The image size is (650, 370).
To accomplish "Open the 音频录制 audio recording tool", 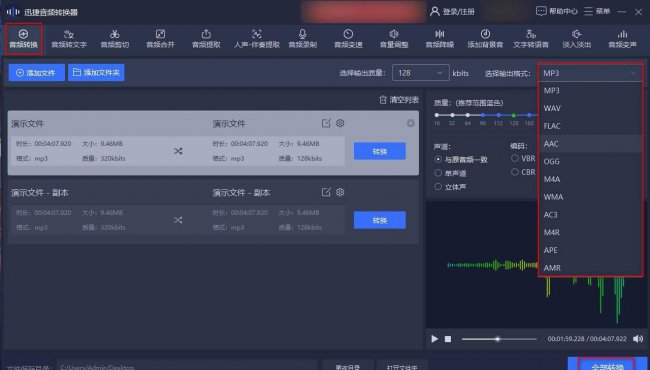I will point(303,39).
